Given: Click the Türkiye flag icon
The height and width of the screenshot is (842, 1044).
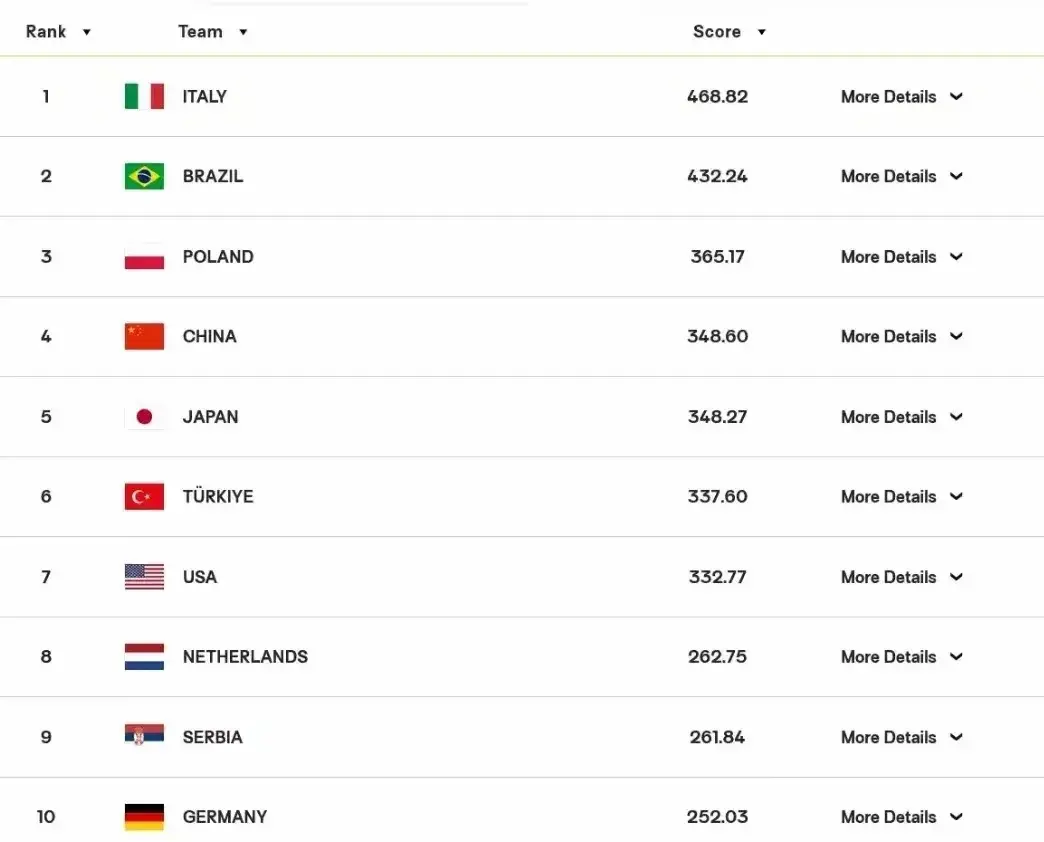Looking at the screenshot, I should coord(144,497).
